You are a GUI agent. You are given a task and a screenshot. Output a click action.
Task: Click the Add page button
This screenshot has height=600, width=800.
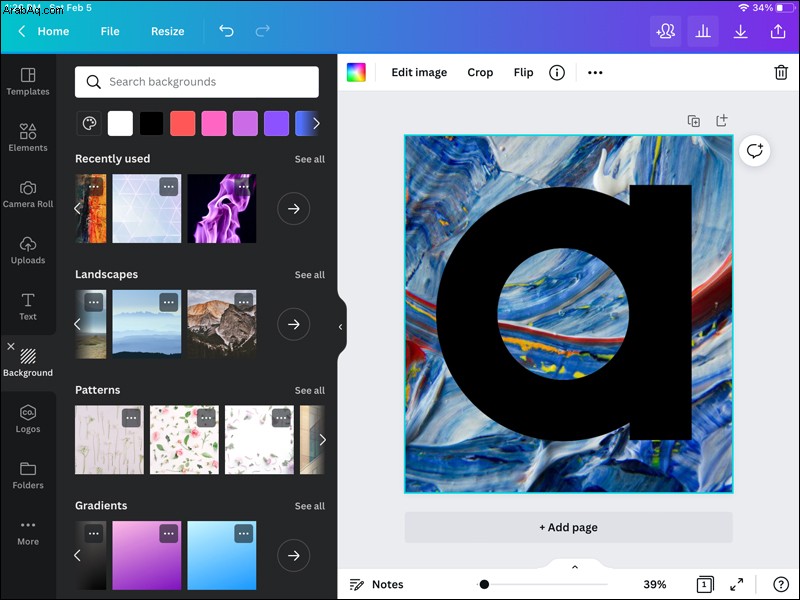click(568, 528)
